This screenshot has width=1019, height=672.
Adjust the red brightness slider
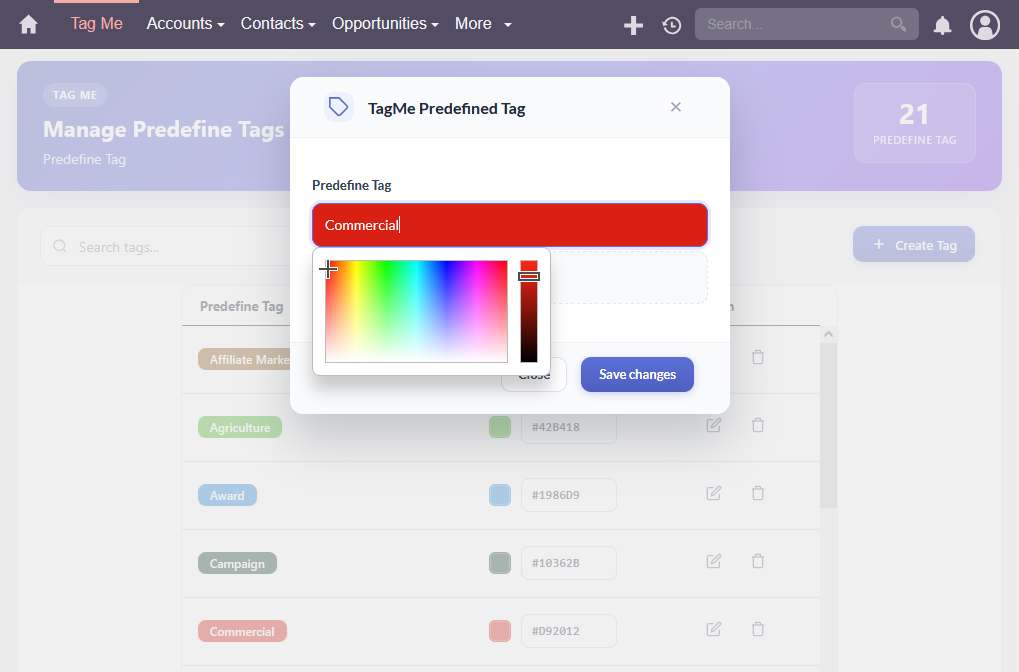(x=529, y=311)
